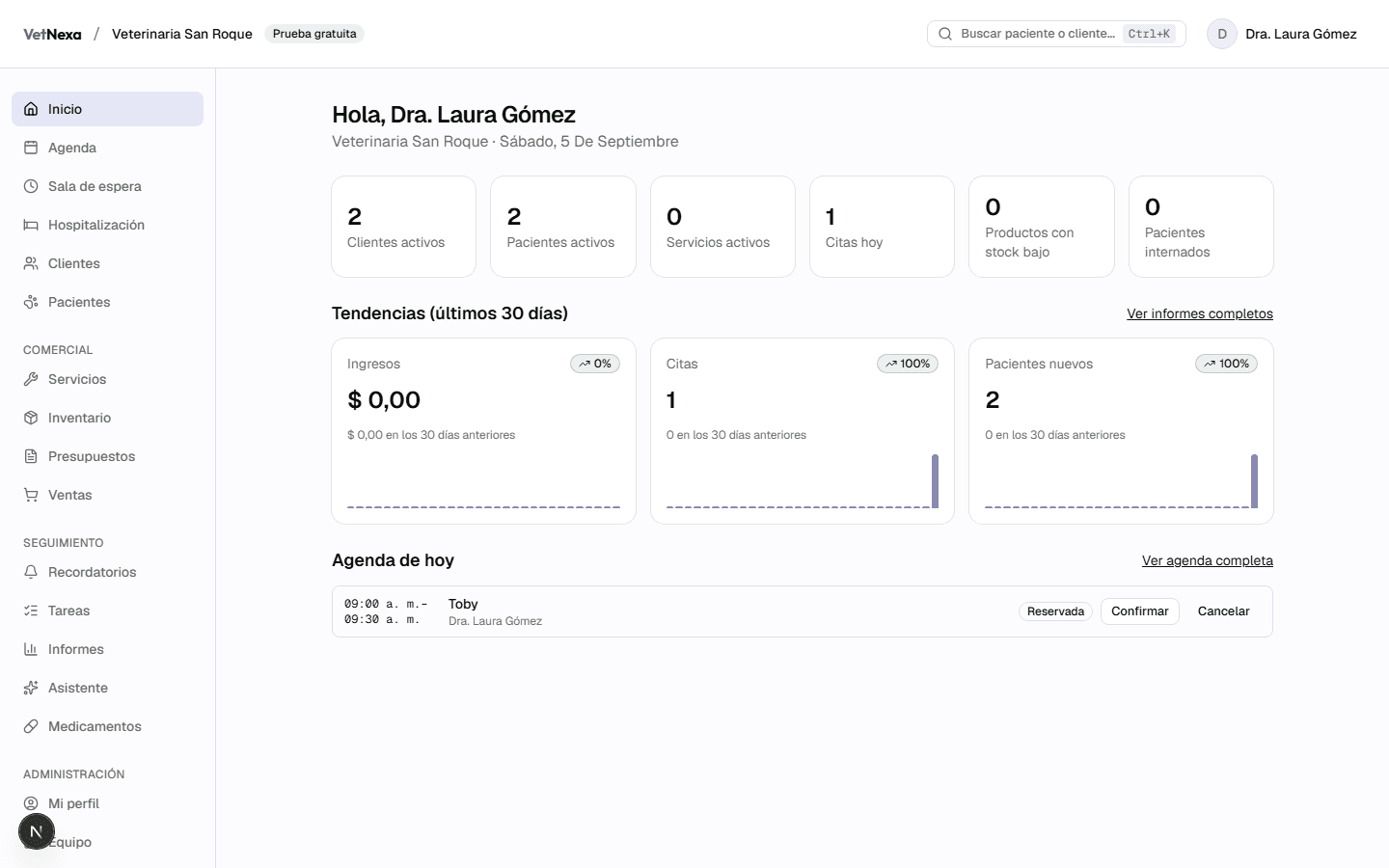
Task: Click the Pacientes nuevos trend card
Action: pyautogui.click(x=1121, y=431)
